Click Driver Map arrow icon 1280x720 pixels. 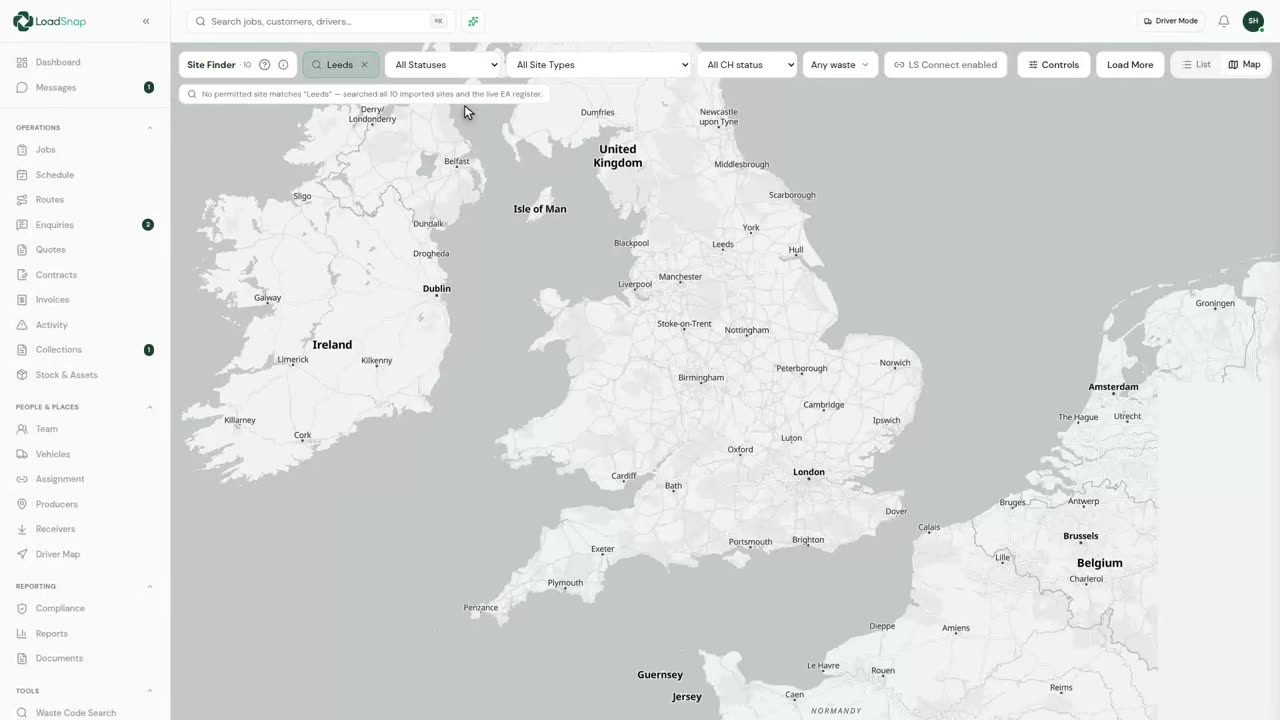tap(22, 554)
